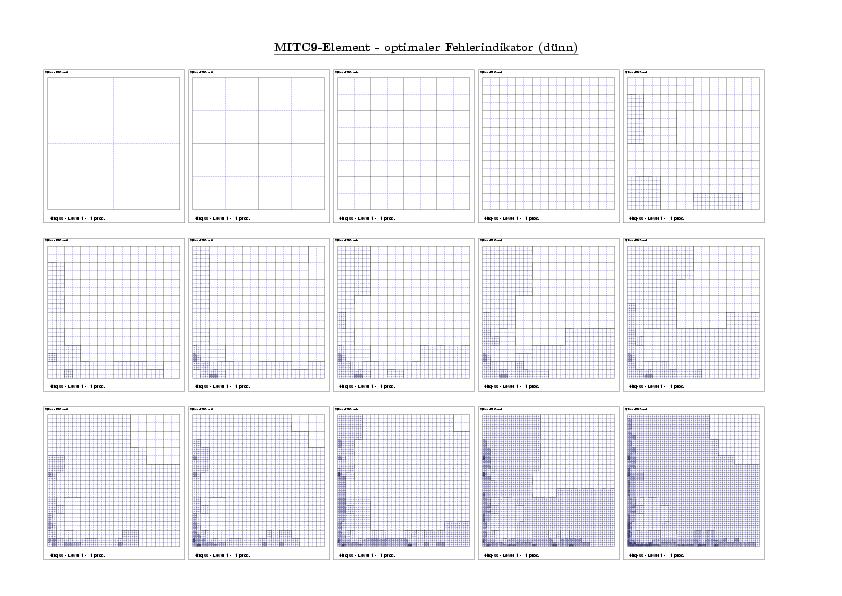
Task: Pick the densest final mesh plot, bottom right
Action: [x=693, y=480]
